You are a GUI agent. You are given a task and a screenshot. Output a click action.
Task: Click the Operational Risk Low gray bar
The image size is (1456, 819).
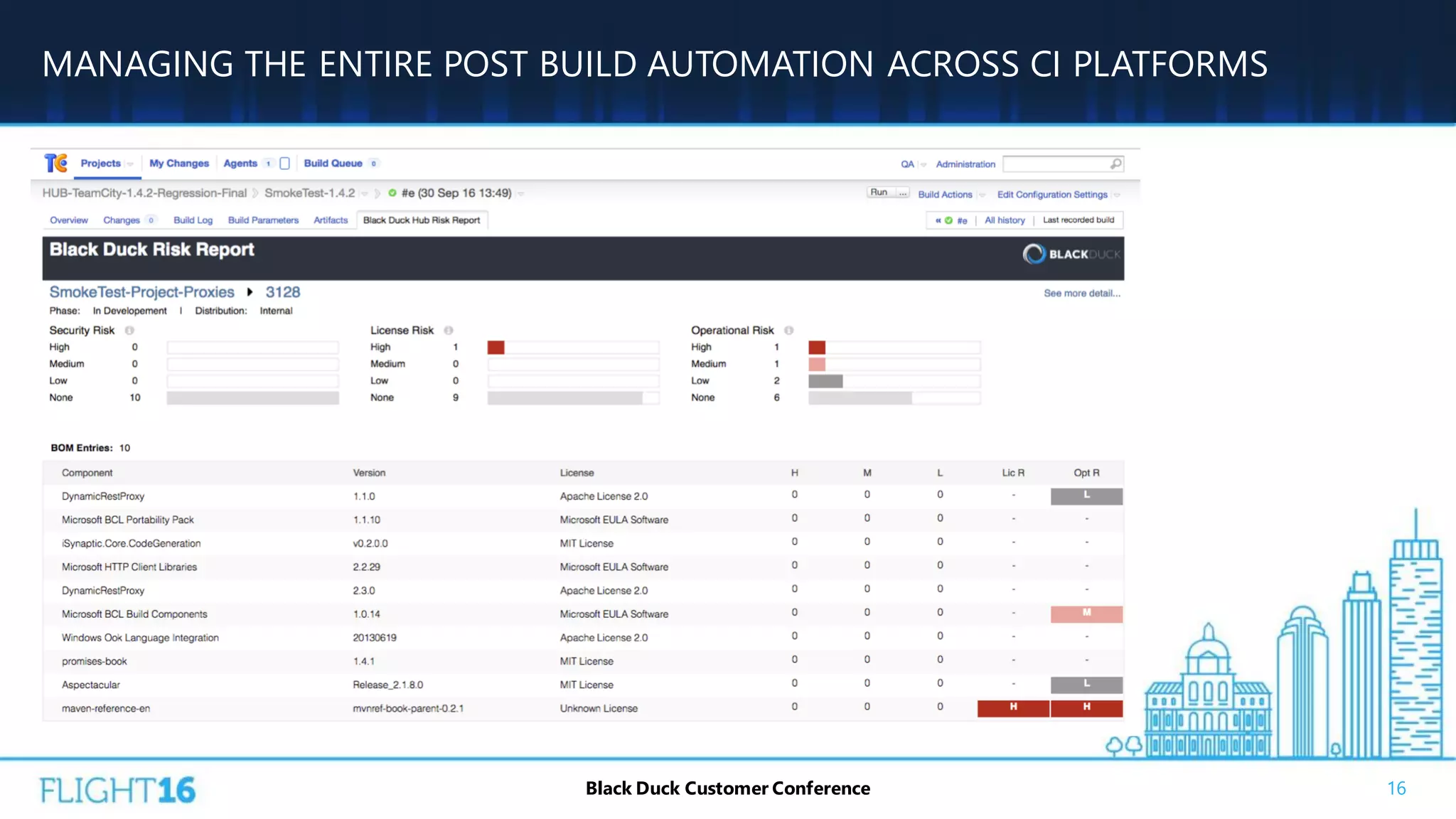pos(825,382)
